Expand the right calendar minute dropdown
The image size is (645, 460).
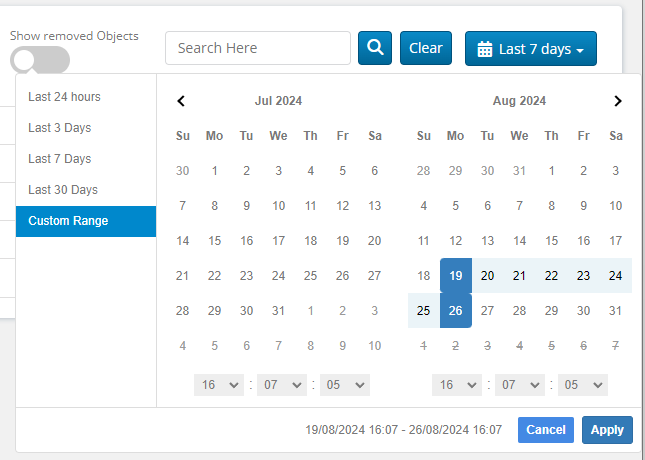[x=519, y=385]
